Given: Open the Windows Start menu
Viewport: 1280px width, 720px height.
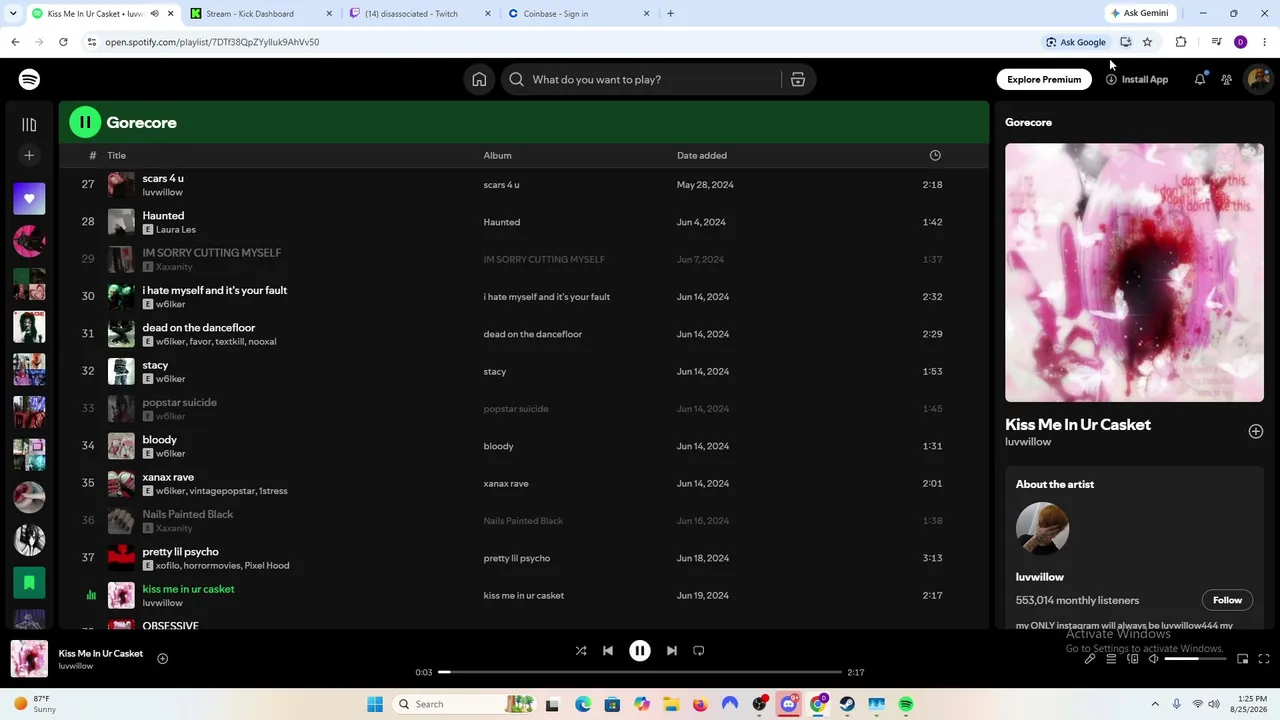Looking at the screenshot, I should click(x=375, y=704).
